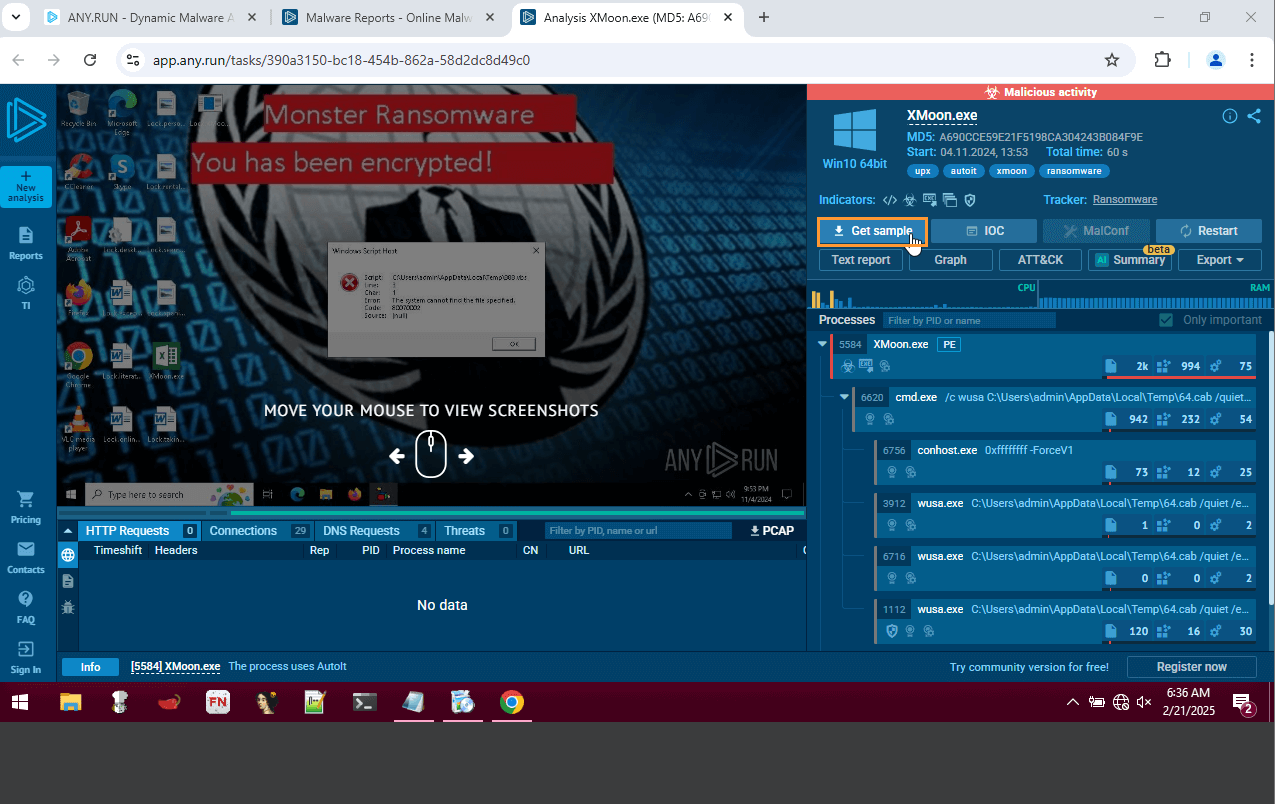Select the conhost.exe 6756 process row
1275x804 pixels.
pos(1065,461)
